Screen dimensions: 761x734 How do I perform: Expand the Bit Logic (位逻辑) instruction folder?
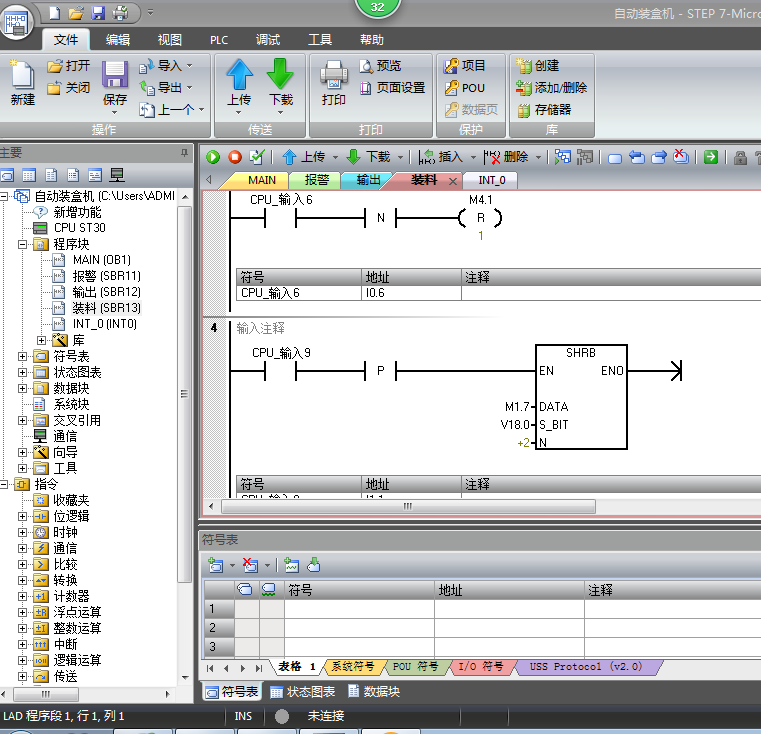pyautogui.click(x=23, y=516)
